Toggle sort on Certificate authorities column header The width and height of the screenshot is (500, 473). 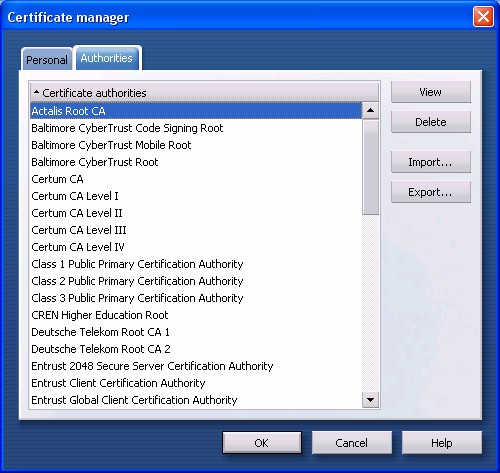point(205,93)
